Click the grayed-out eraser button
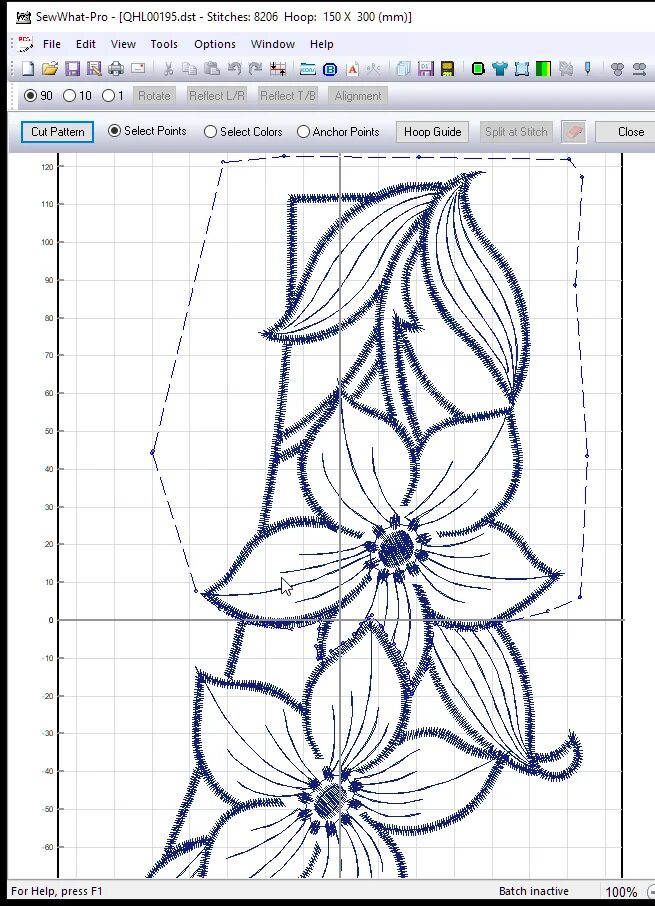 pos(574,132)
